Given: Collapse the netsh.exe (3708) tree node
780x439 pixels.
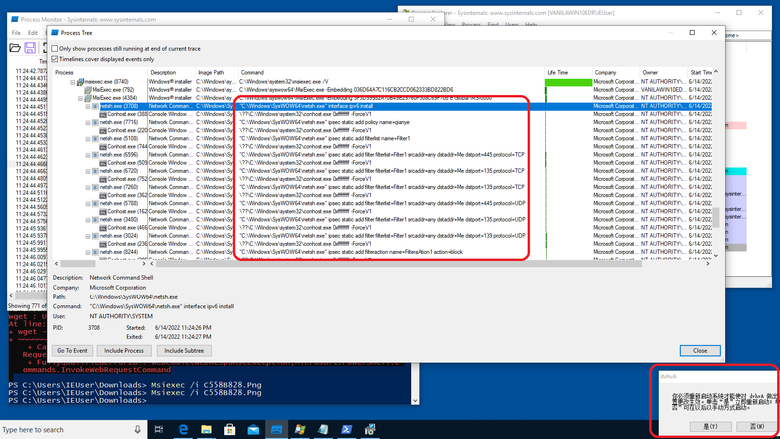Looking at the screenshot, I should tap(88, 106).
